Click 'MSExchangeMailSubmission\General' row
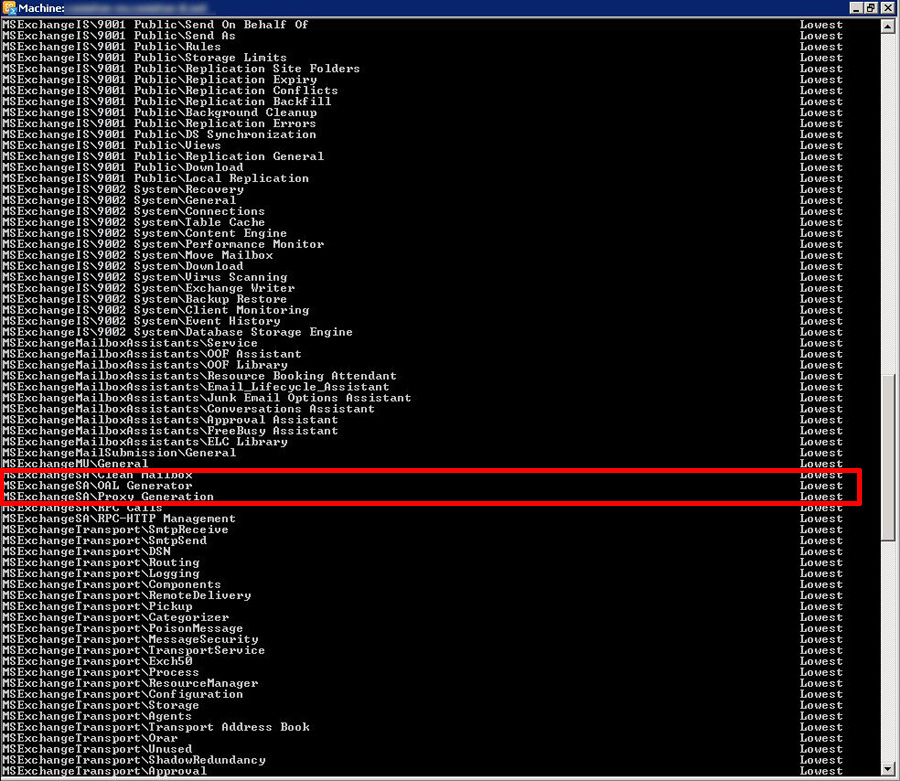Screen dimensions: 900x781 click(x=422, y=453)
